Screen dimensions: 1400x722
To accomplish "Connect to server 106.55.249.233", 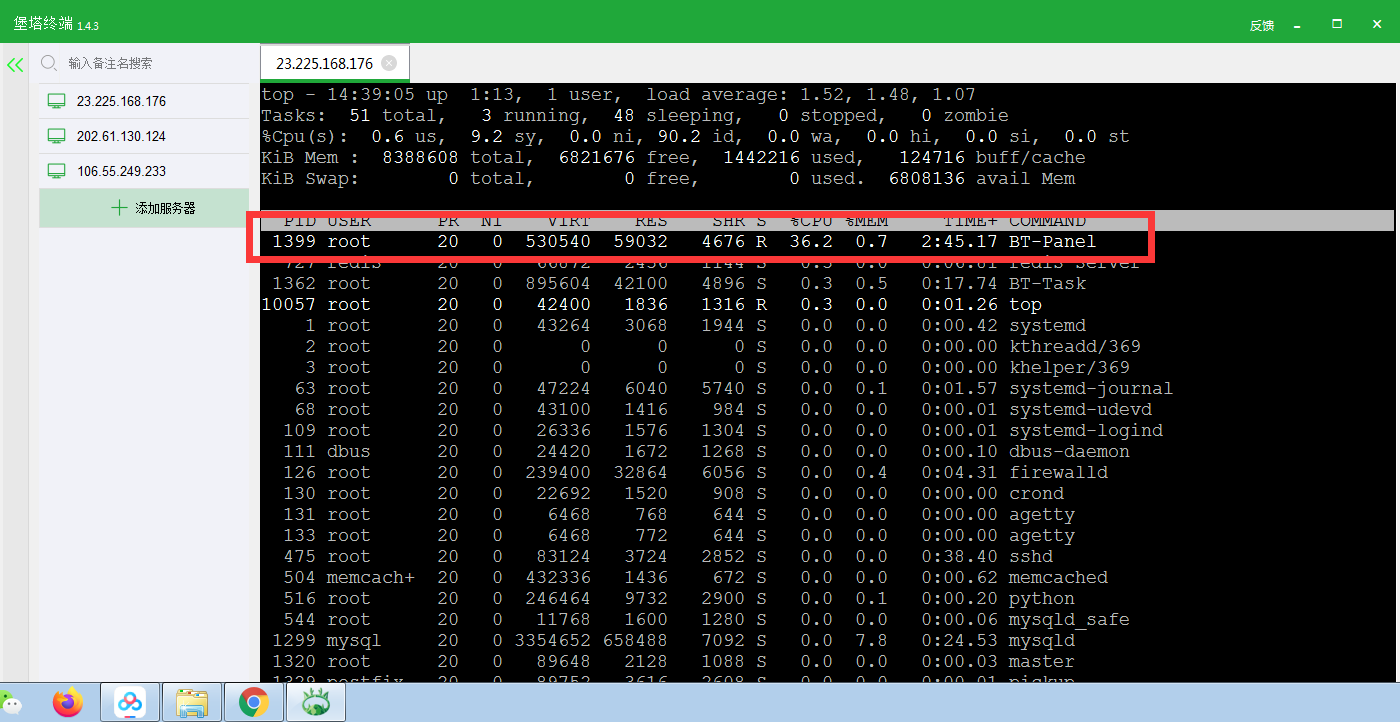I will point(144,171).
